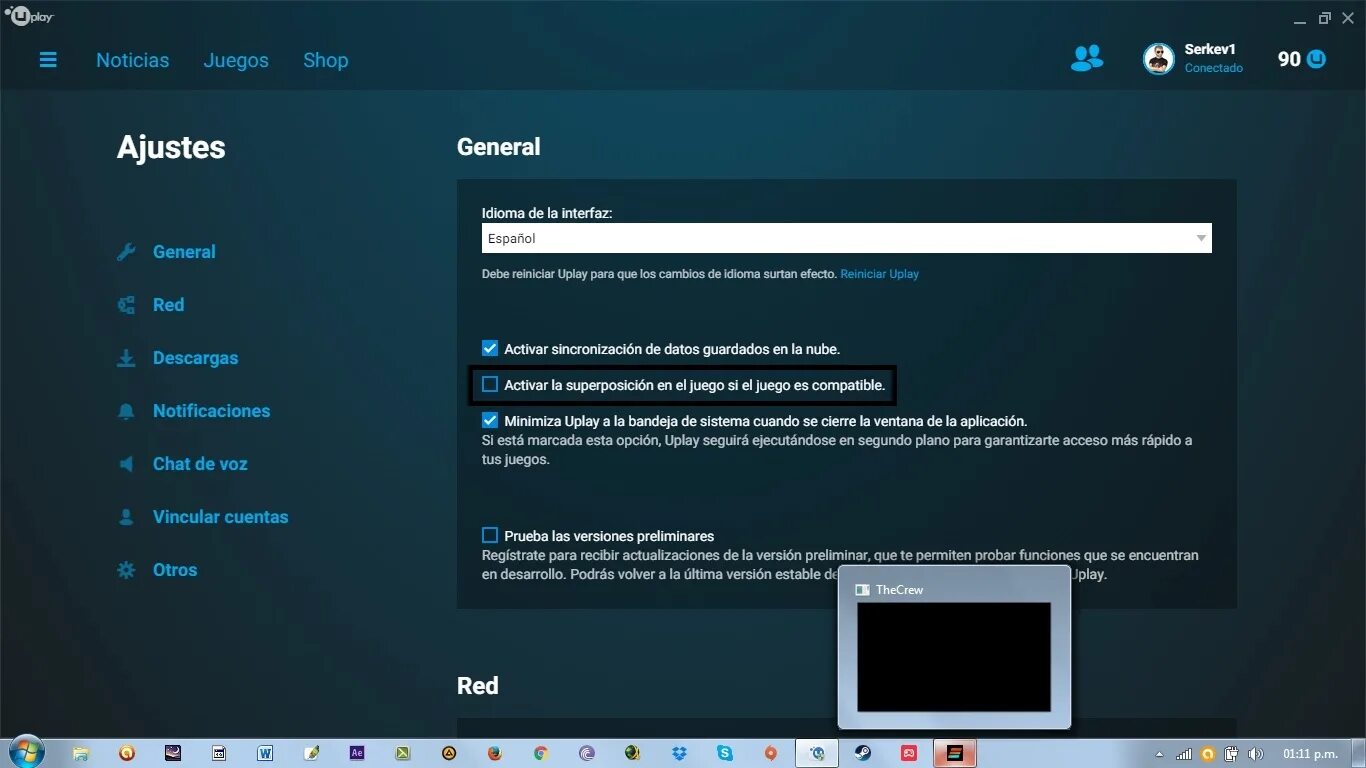
Task: Open the volume control in the system tray
Action: click(1256, 754)
